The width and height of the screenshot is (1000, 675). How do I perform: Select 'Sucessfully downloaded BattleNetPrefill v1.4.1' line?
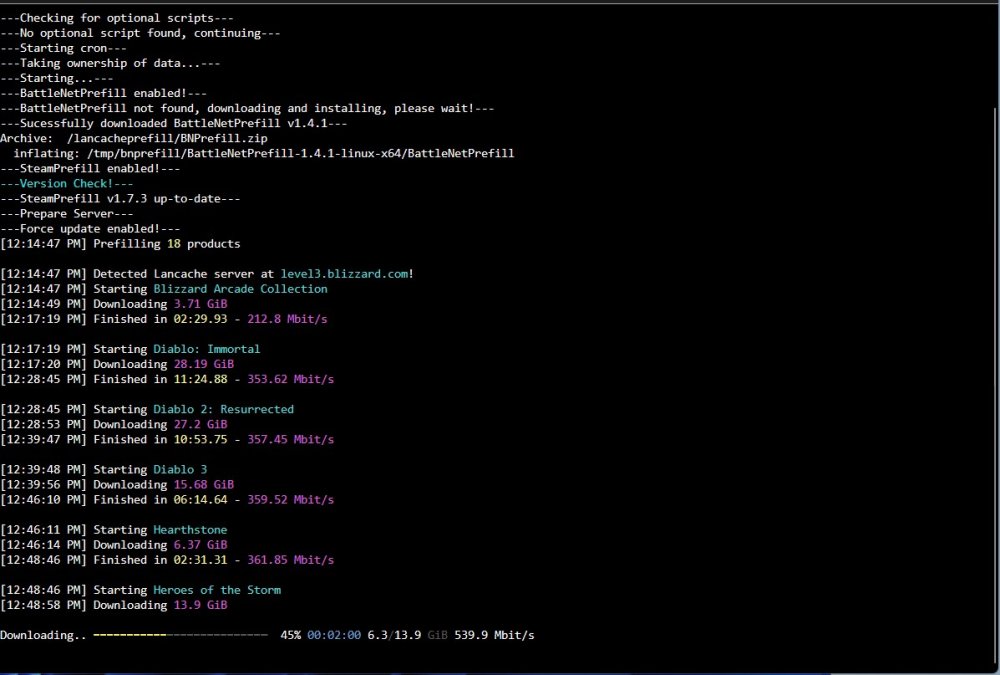pos(173,123)
